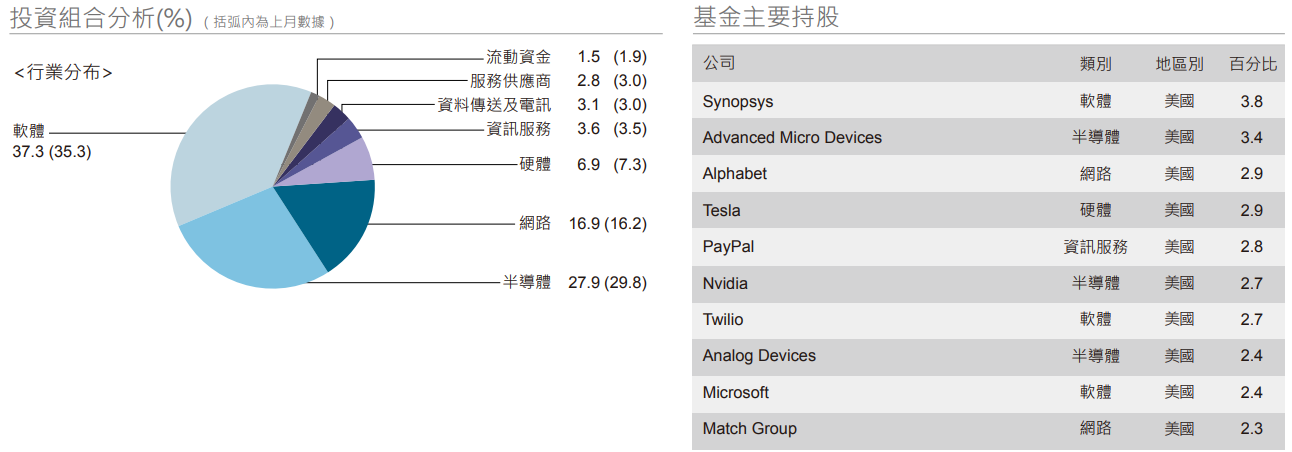The image size is (1292, 452).
Task: Click the Tesla company cell
Action: 722,210
